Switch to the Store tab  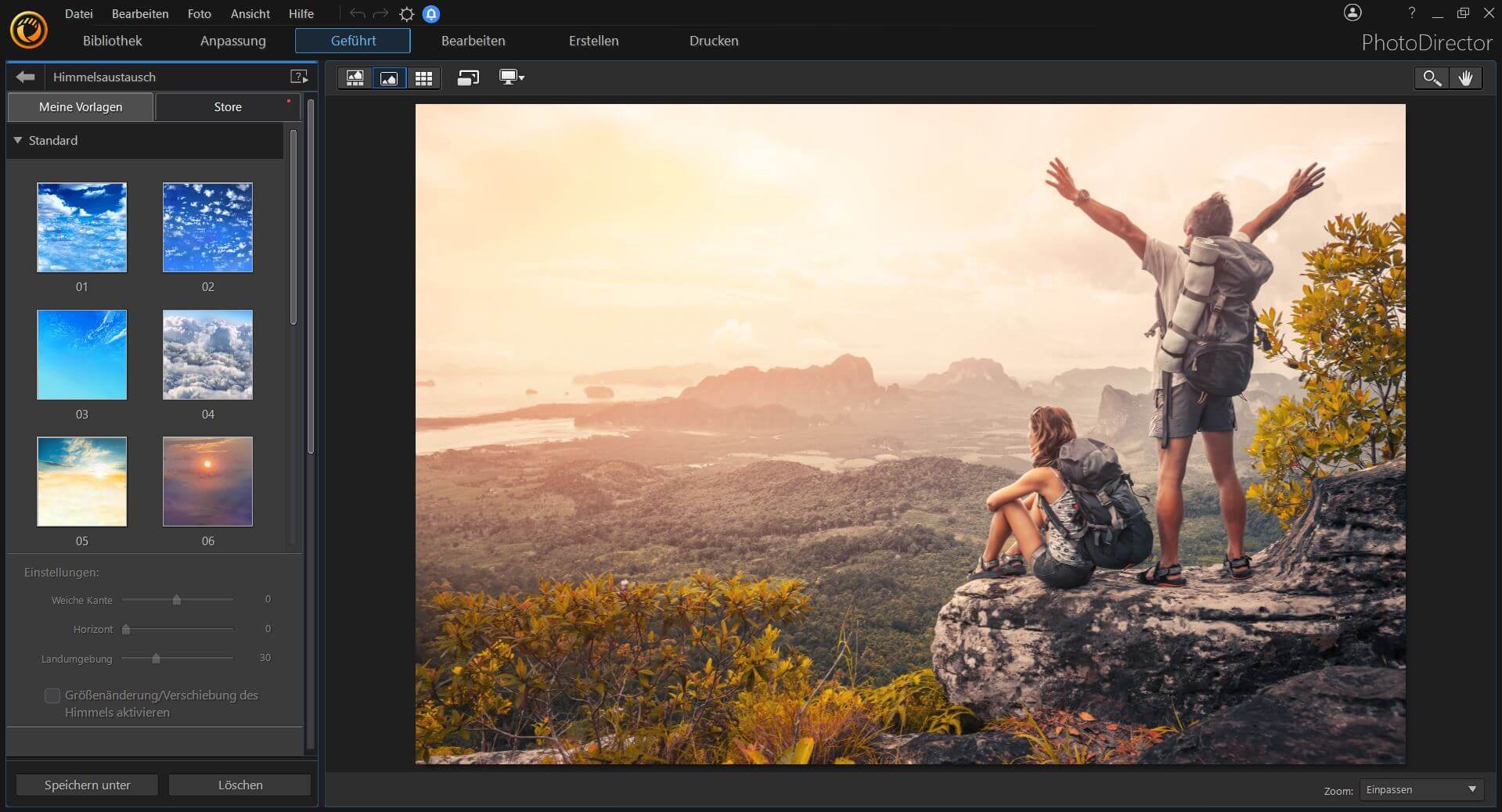(228, 106)
